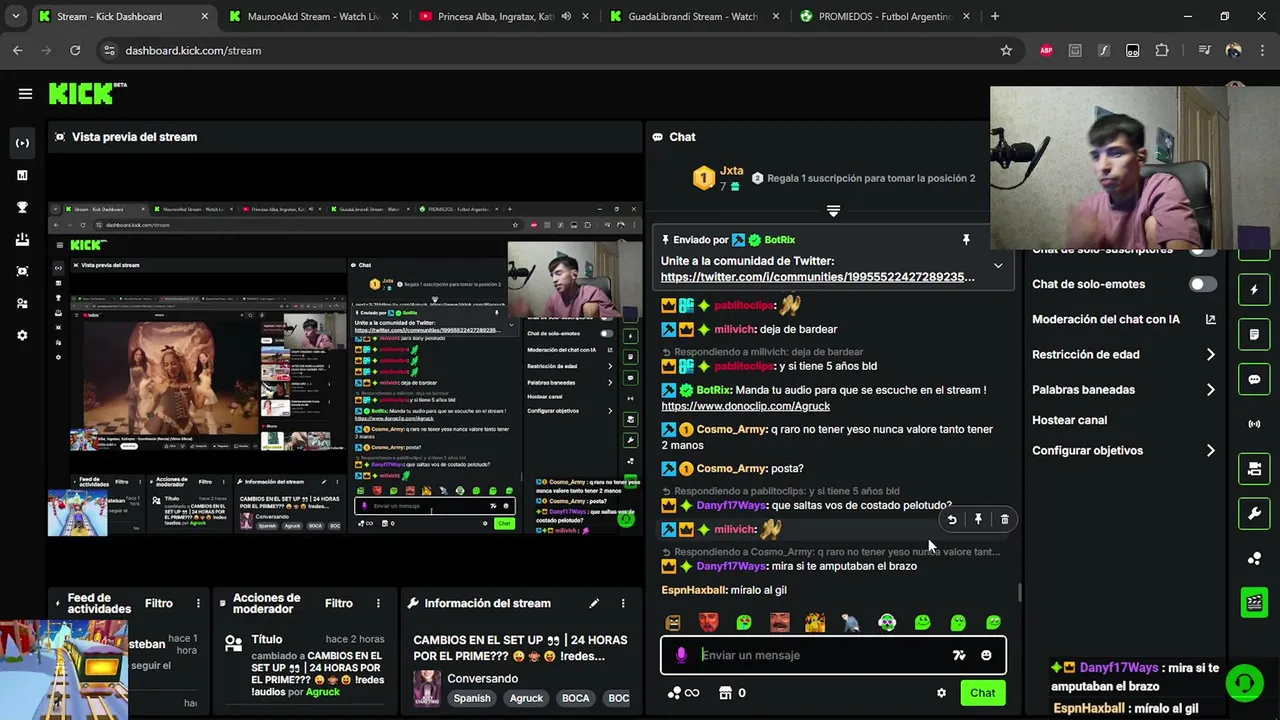Switch to PROMIEDOS Futbol Argentino tab
Viewport: 1280px width, 720px height.
[x=884, y=16]
